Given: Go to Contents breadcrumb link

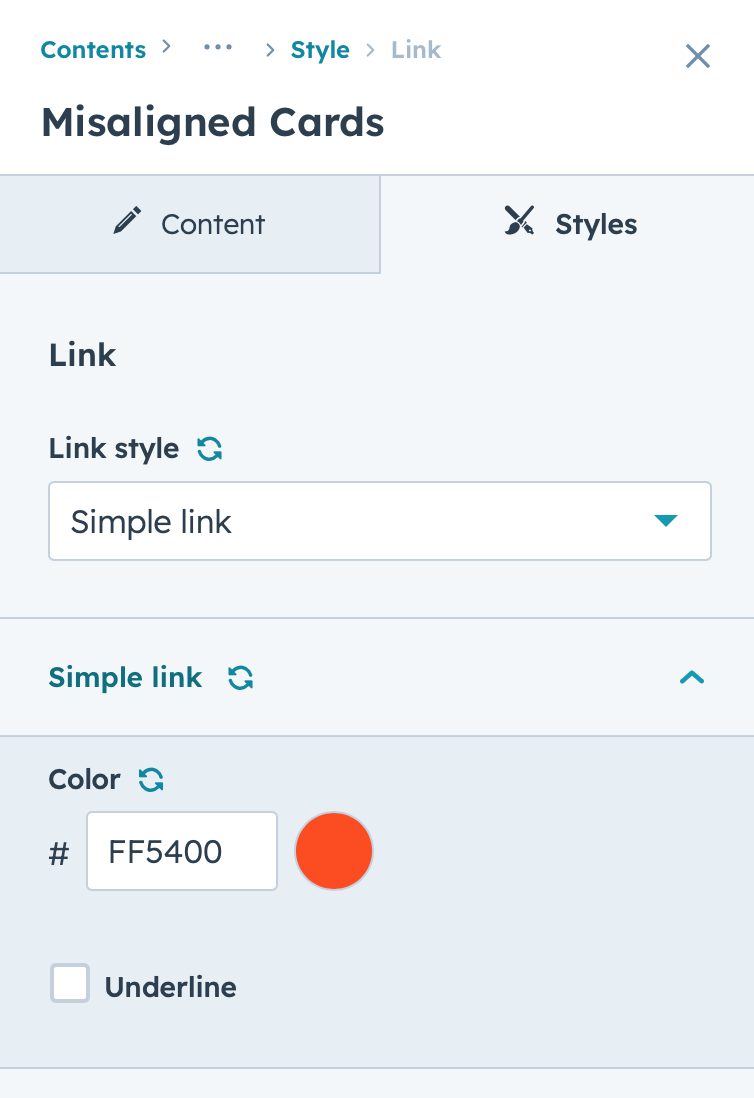Looking at the screenshot, I should [x=93, y=50].
